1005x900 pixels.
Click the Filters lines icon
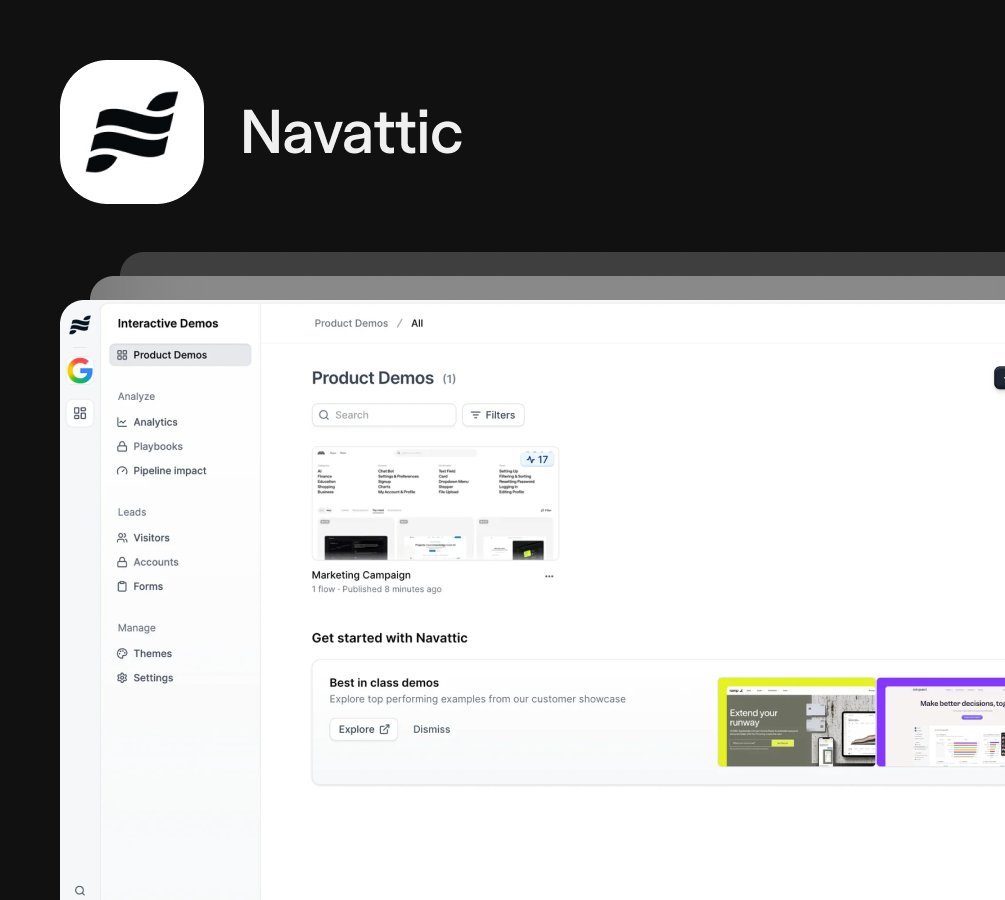[x=476, y=415]
